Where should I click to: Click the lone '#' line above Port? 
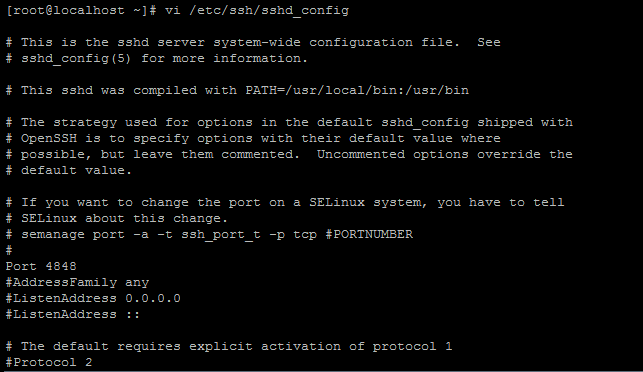9,250
